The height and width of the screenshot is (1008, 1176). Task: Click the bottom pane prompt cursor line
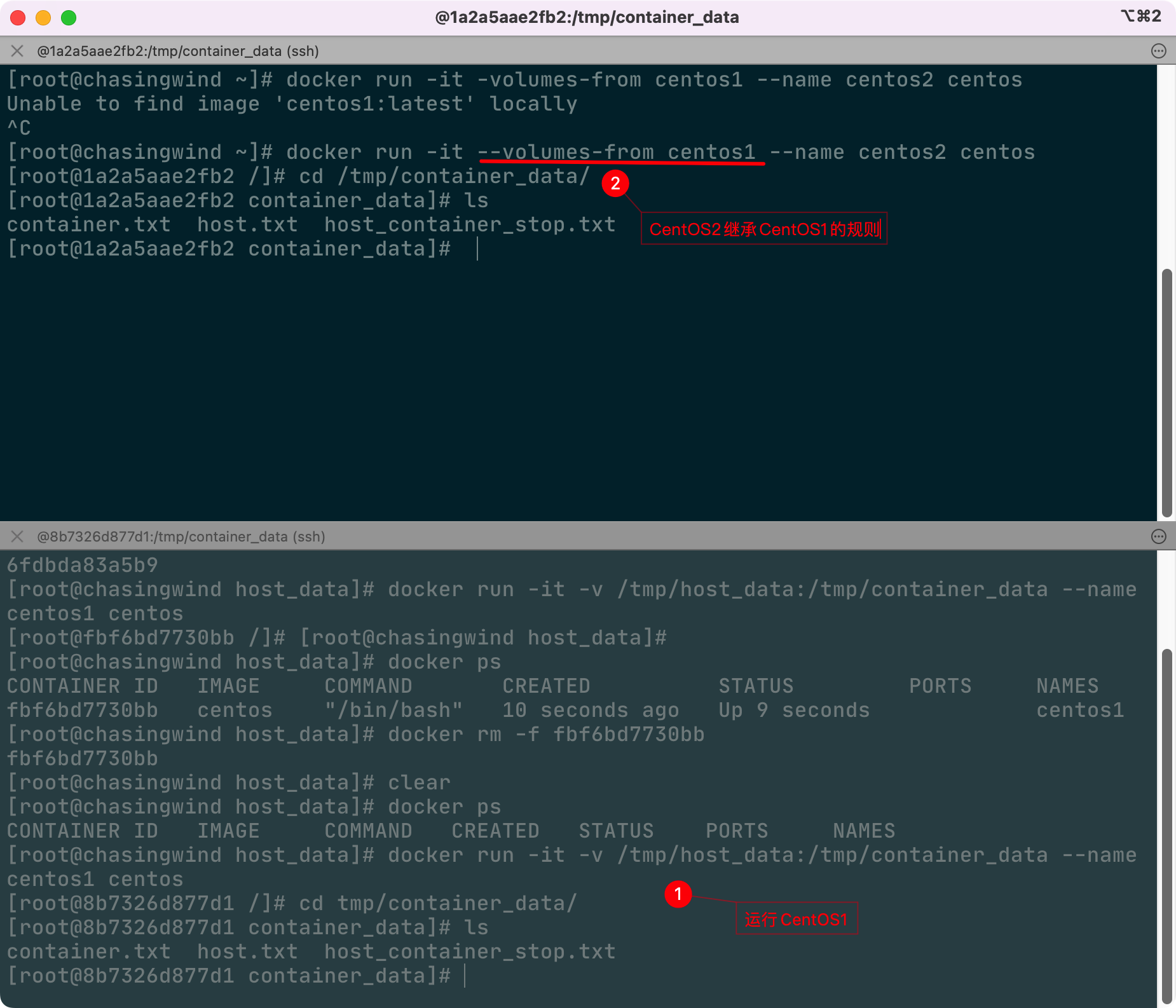coord(235,976)
